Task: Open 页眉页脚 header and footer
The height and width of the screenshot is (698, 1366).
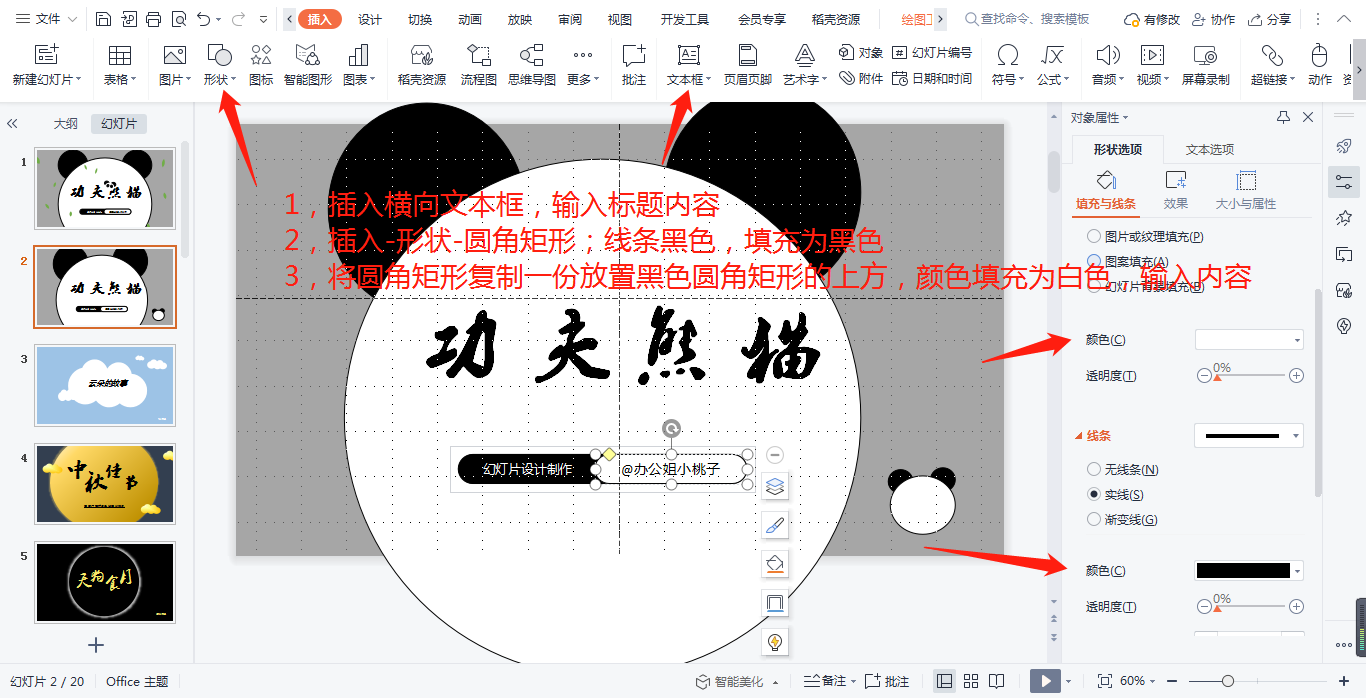Action: 747,66
